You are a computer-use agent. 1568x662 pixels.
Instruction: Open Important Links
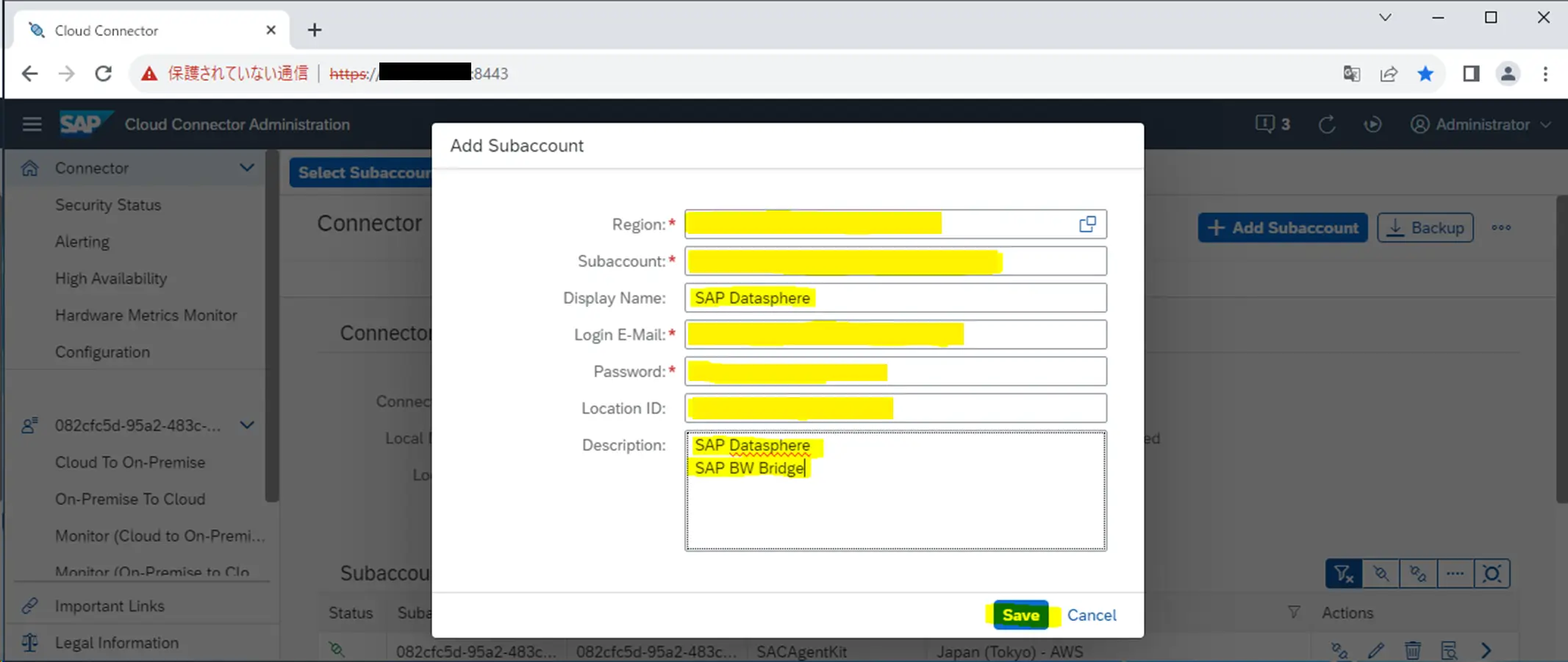pos(110,606)
